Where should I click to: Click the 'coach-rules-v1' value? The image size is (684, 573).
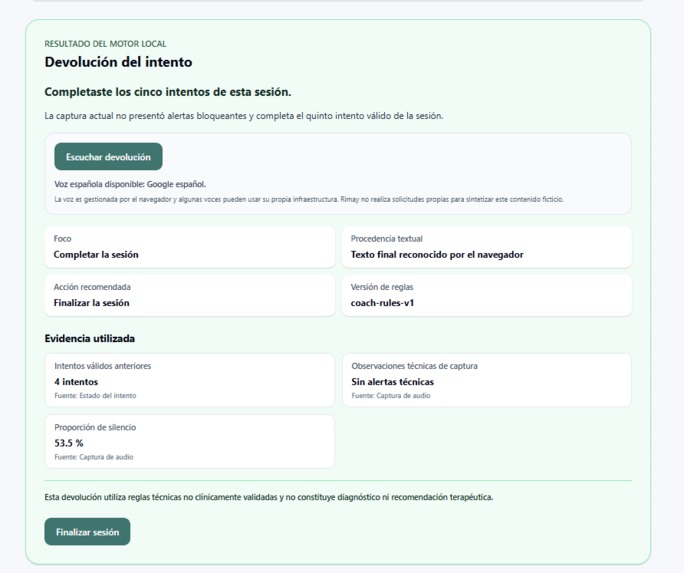[x=382, y=303]
